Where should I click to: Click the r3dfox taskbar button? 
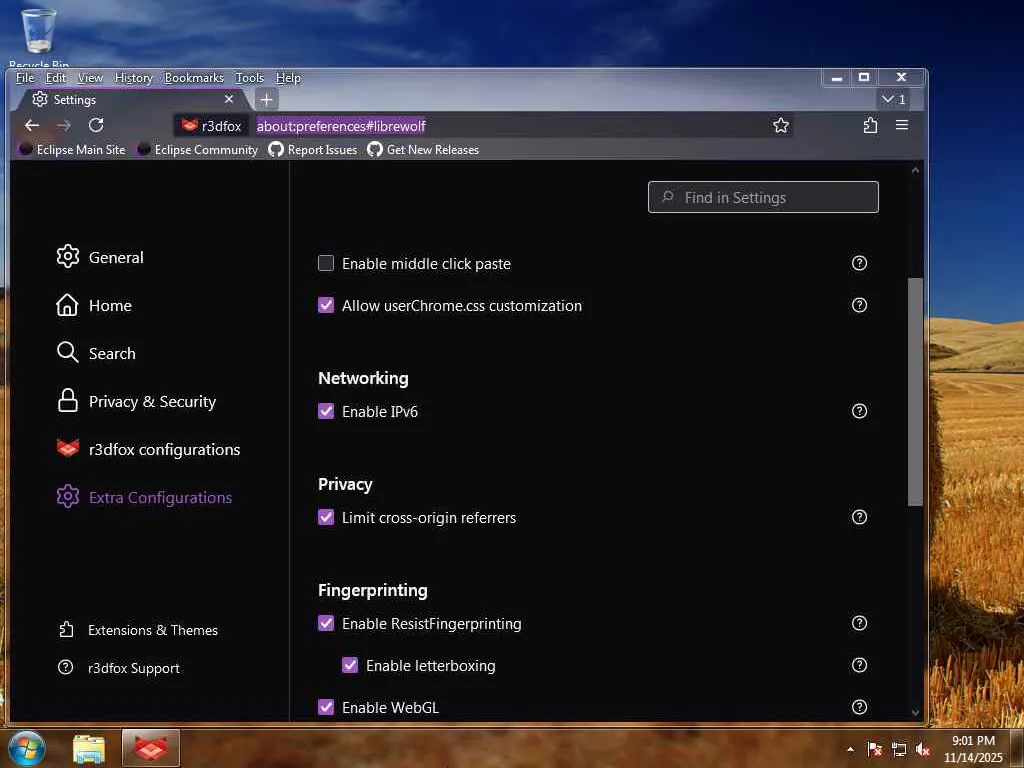[x=151, y=748]
